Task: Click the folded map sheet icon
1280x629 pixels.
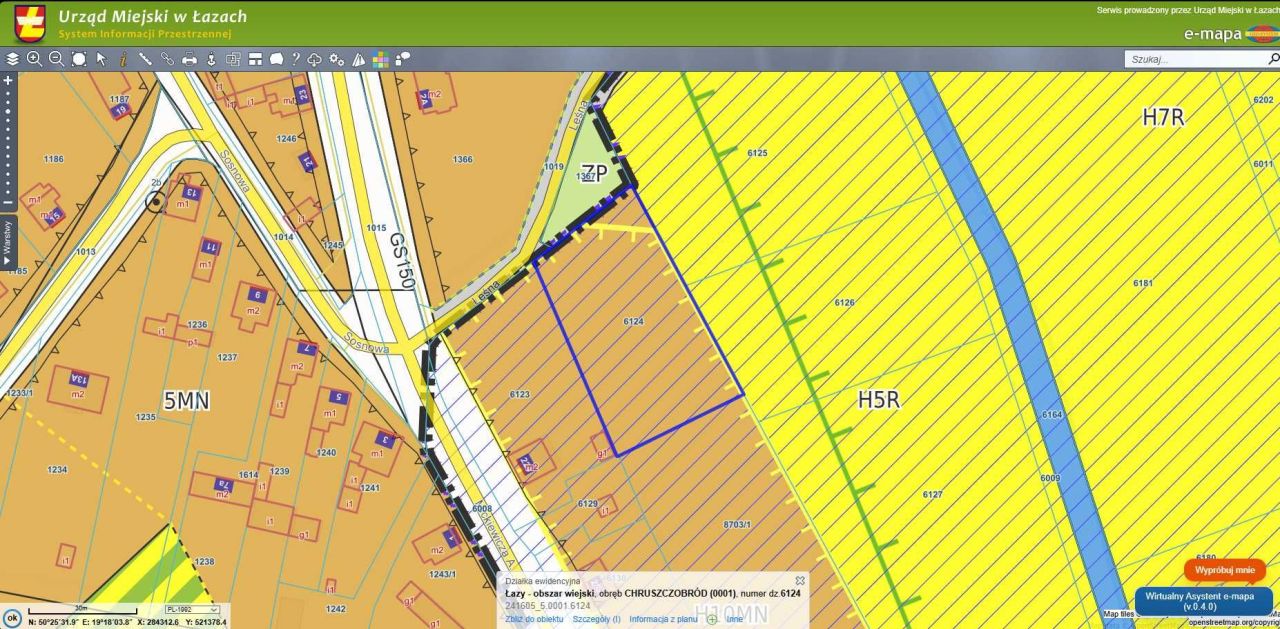Action: click(358, 59)
